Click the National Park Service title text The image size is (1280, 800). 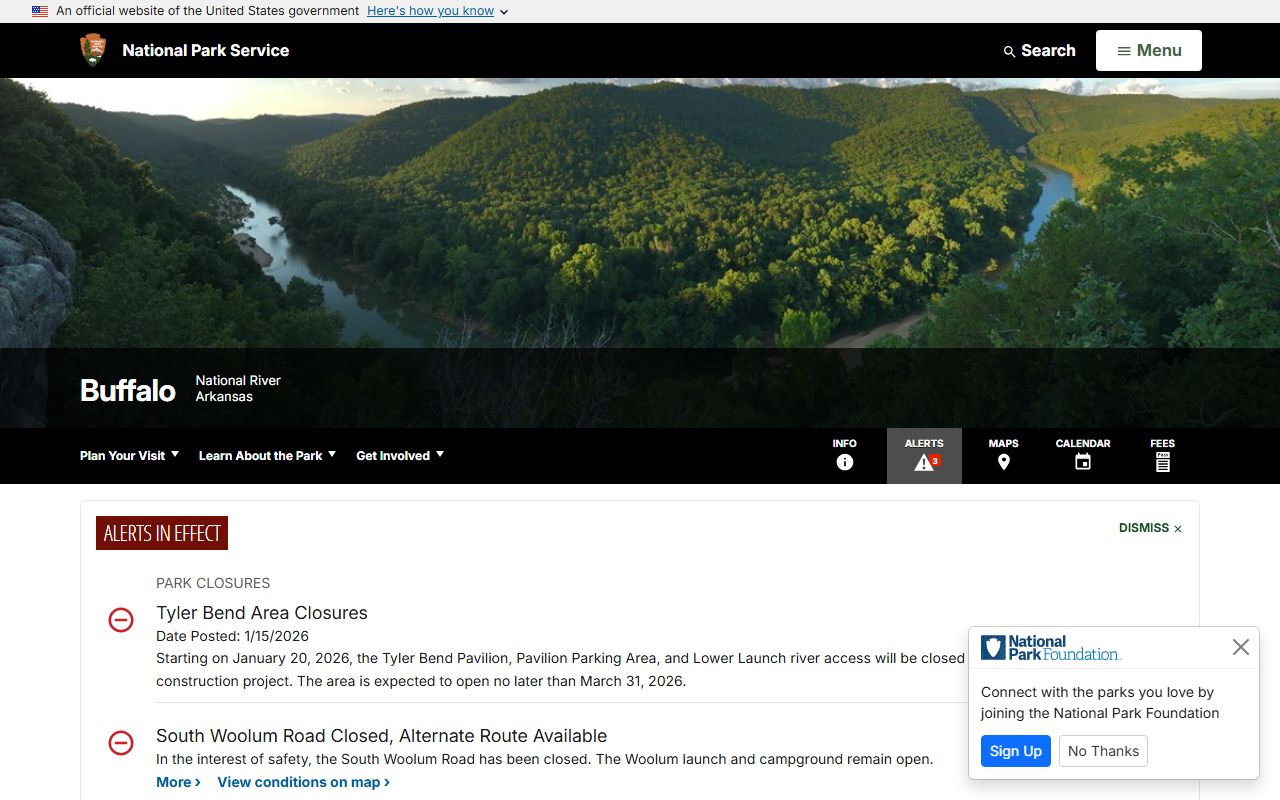[x=205, y=50]
